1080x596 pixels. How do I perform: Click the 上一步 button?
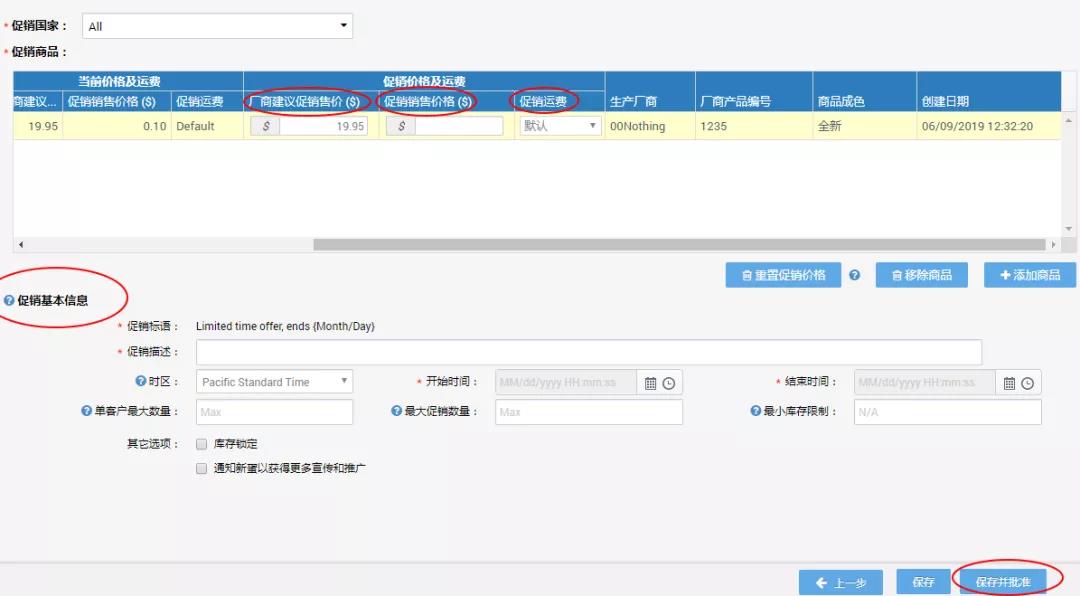pos(841,581)
